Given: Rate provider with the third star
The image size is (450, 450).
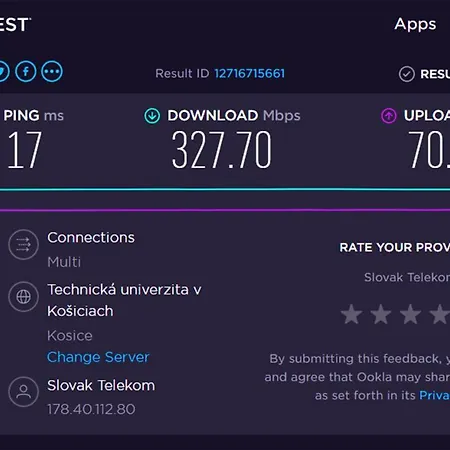Looking at the screenshot, I should click(410, 314).
